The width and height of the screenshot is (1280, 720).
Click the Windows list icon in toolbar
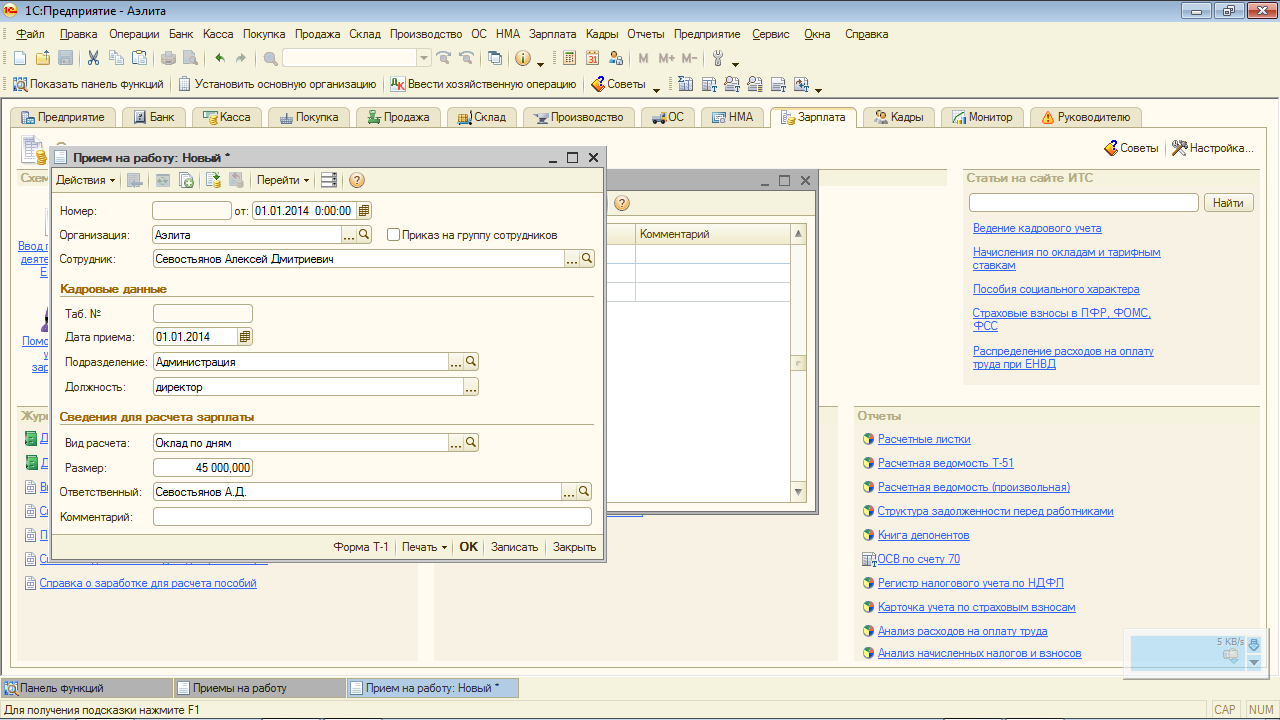494,58
